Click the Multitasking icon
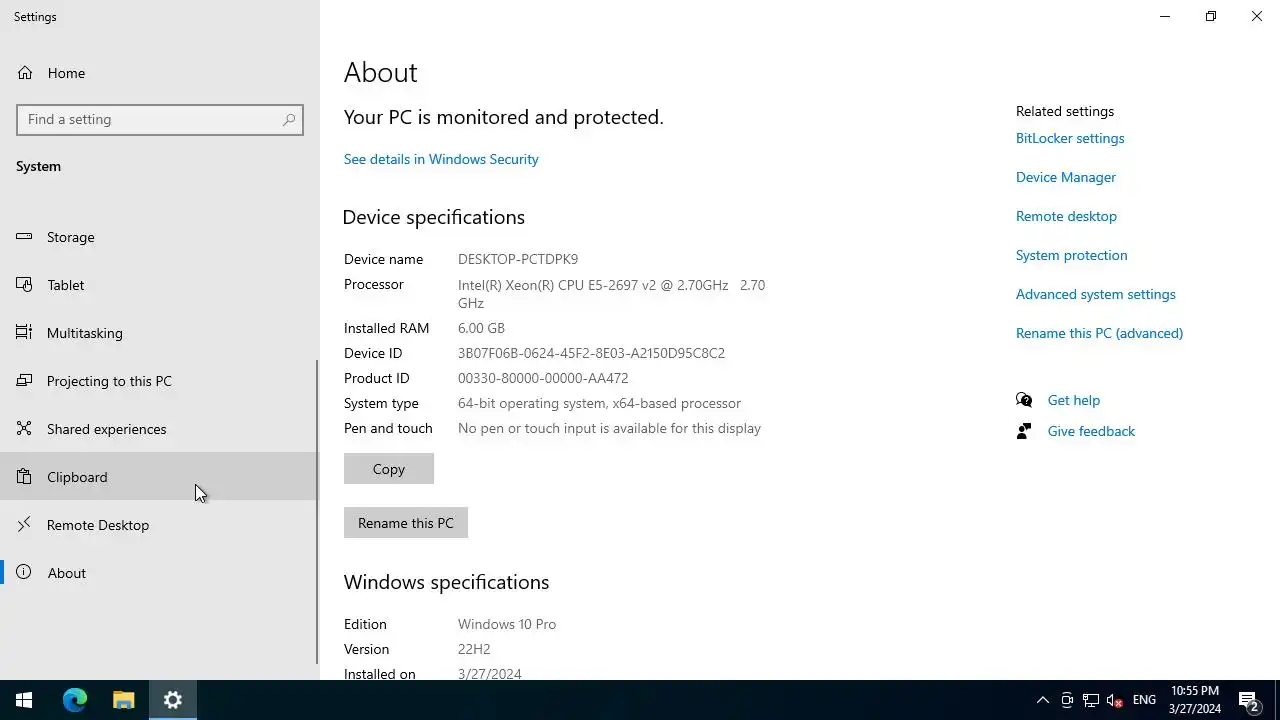This screenshot has height=720, width=1280. [x=24, y=333]
